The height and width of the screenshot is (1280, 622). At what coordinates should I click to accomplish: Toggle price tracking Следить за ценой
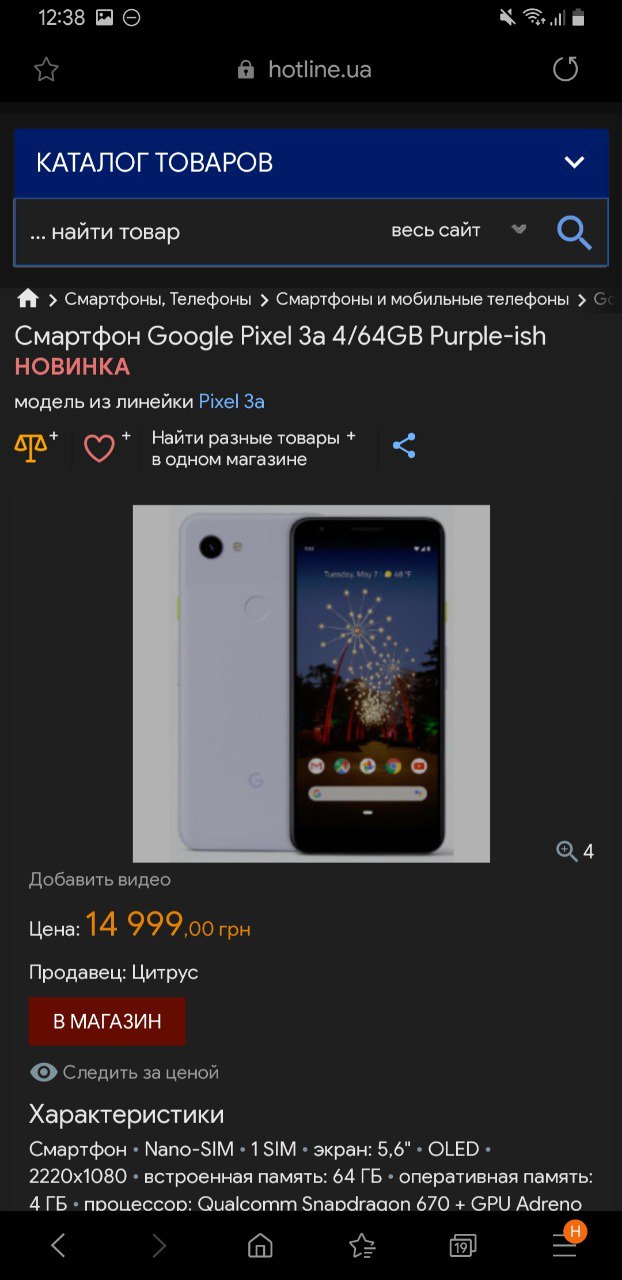pos(124,1072)
